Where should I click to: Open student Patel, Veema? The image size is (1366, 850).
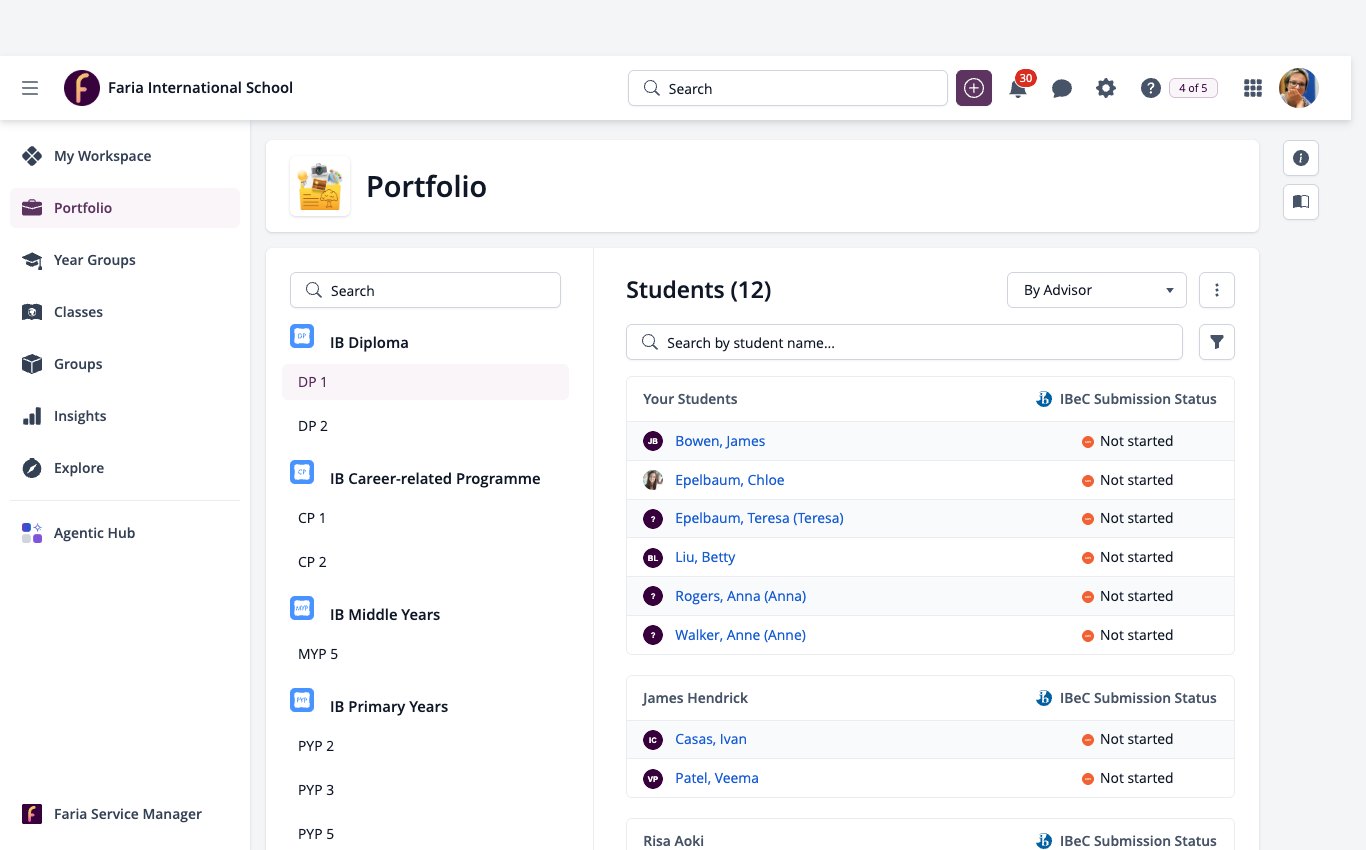tap(717, 778)
